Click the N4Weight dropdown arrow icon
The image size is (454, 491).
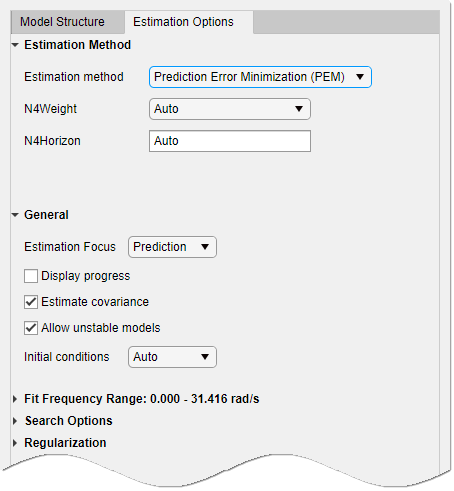click(299, 109)
